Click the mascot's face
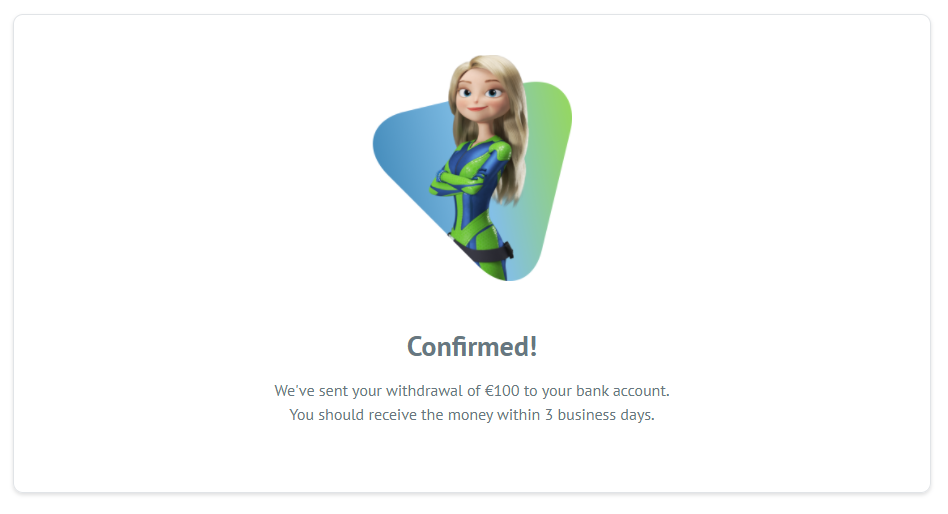948x514 pixels. 479,96
